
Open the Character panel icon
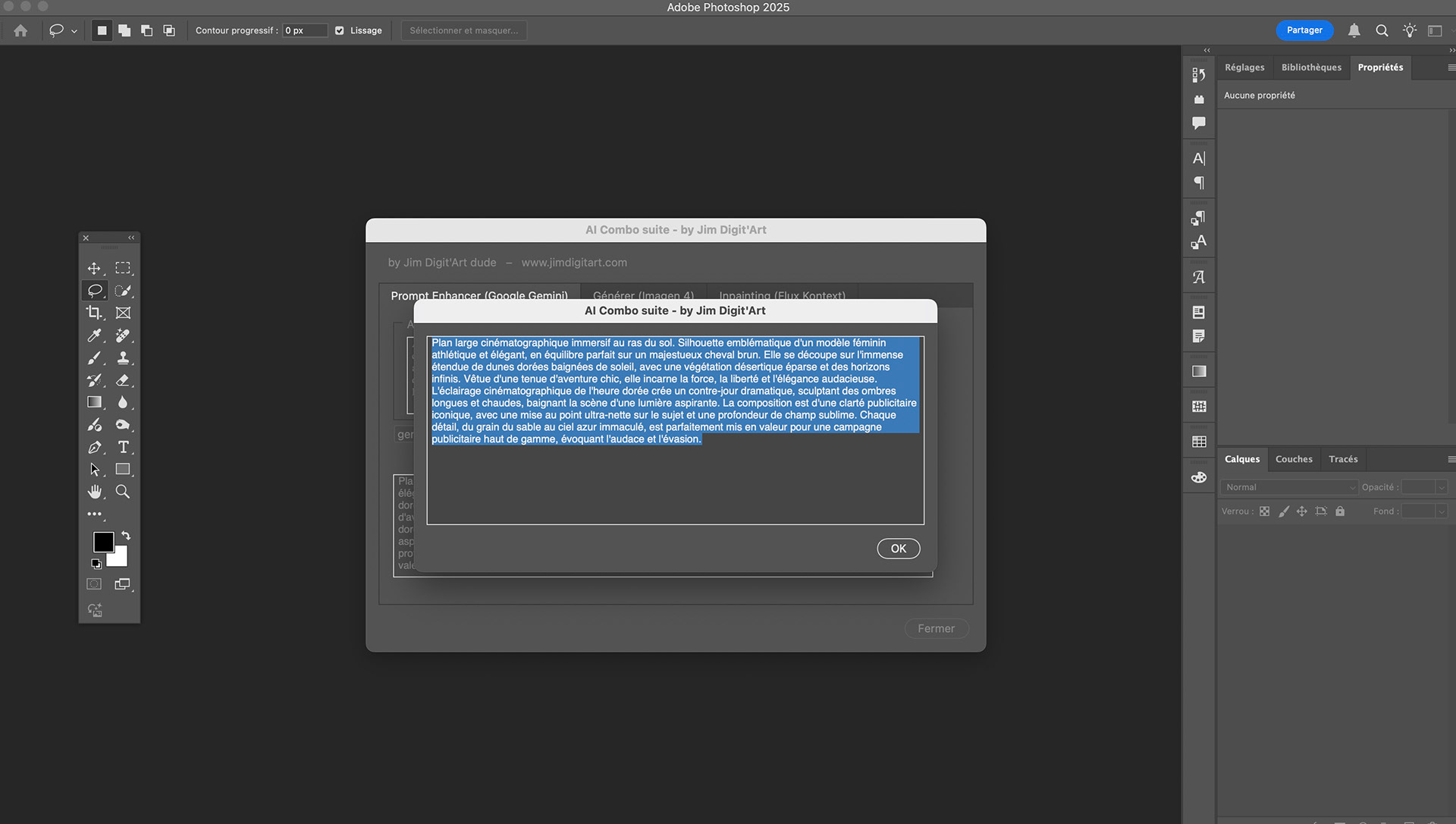pos(1199,159)
